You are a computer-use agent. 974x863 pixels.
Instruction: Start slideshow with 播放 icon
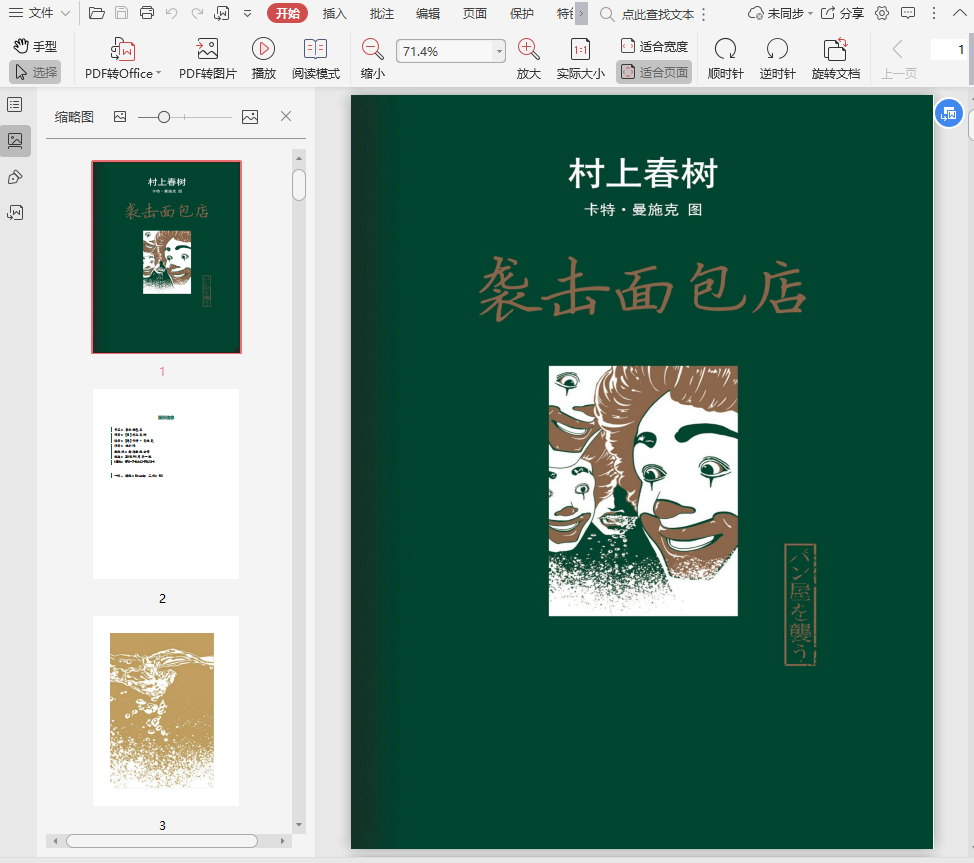(263, 50)
